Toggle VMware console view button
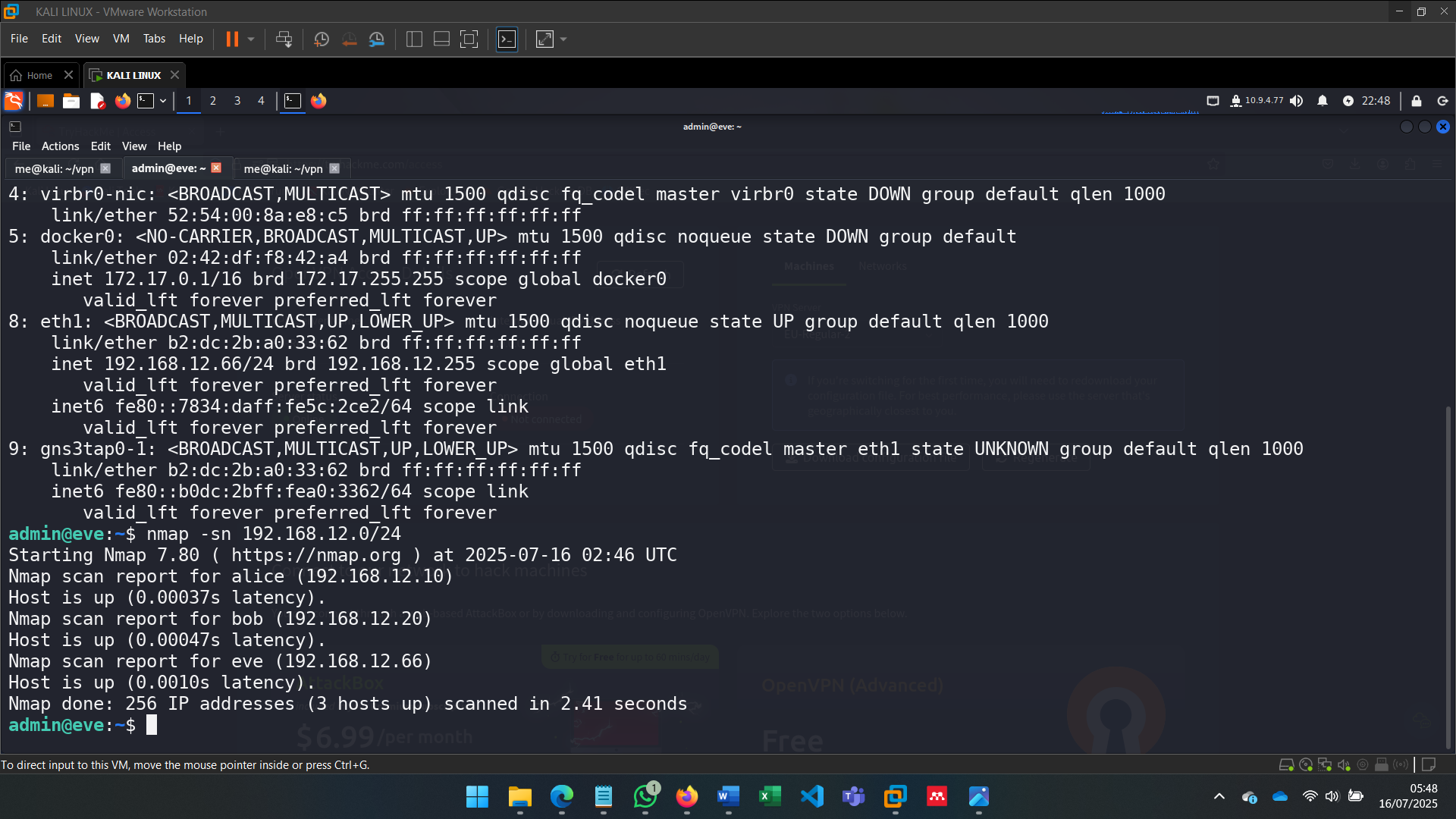The height and width of the screenshot is (819, 1456). tap(507, 39)
